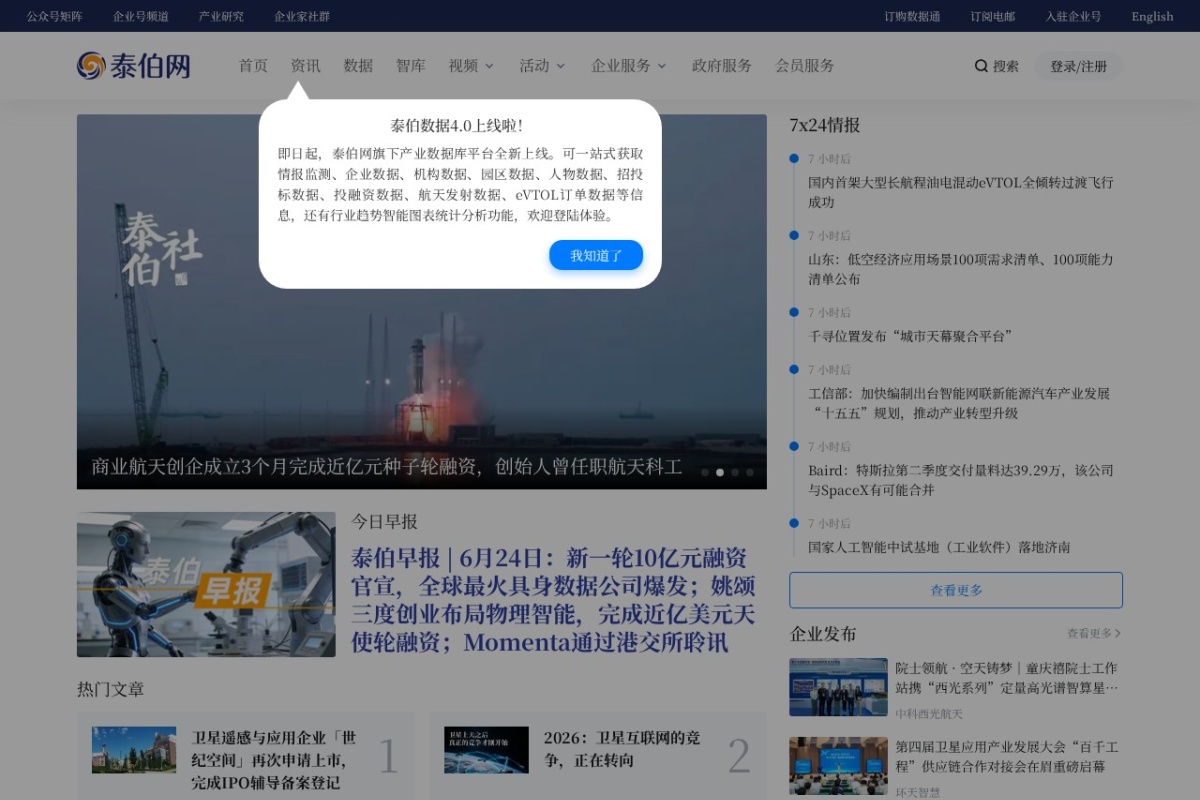Open hot article 2026：卫星互联网的竞争
The image size is (1200, 800).
tap(622, 749)
